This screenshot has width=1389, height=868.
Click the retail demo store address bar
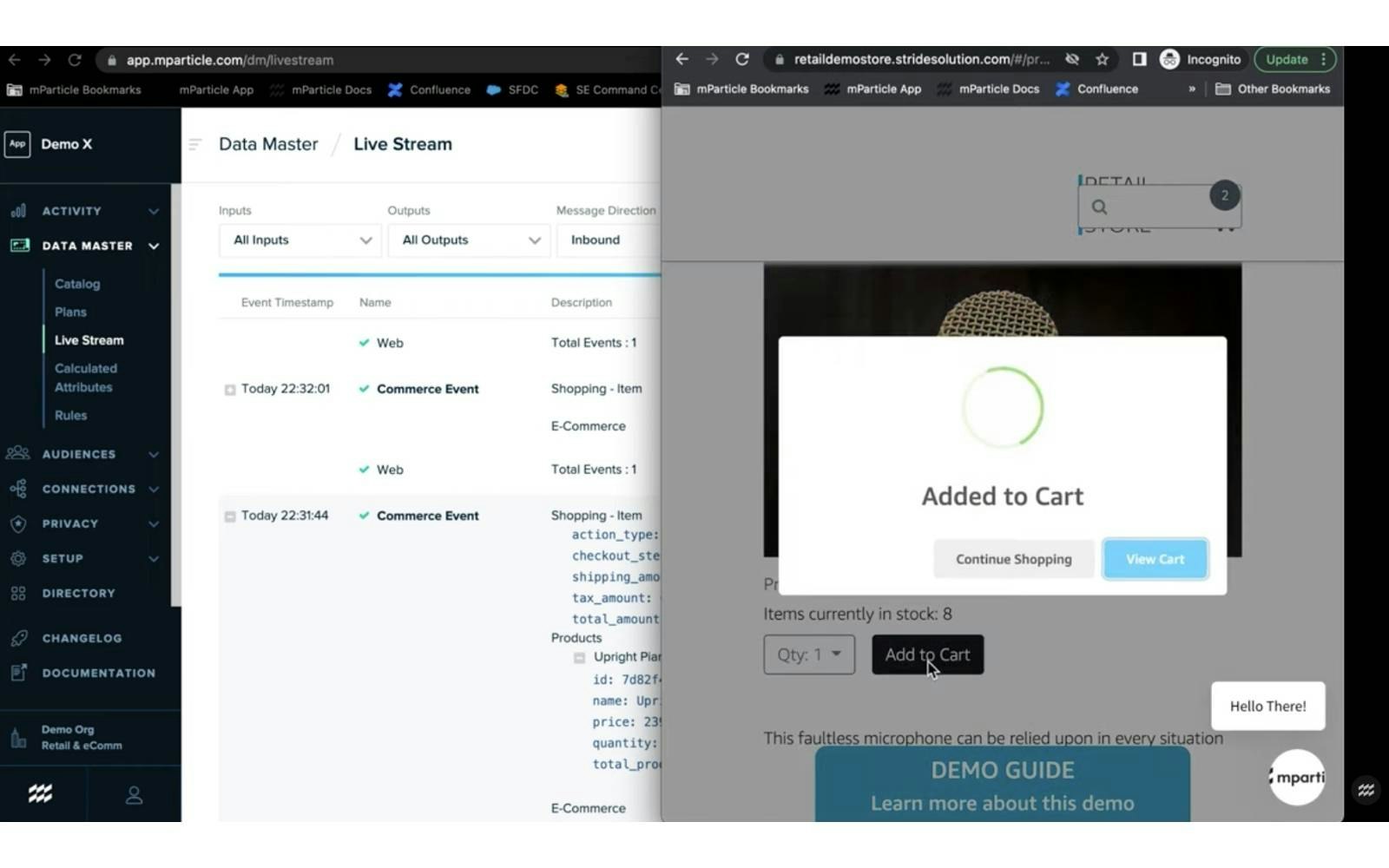pyautogui.click(x=912, y=59)
